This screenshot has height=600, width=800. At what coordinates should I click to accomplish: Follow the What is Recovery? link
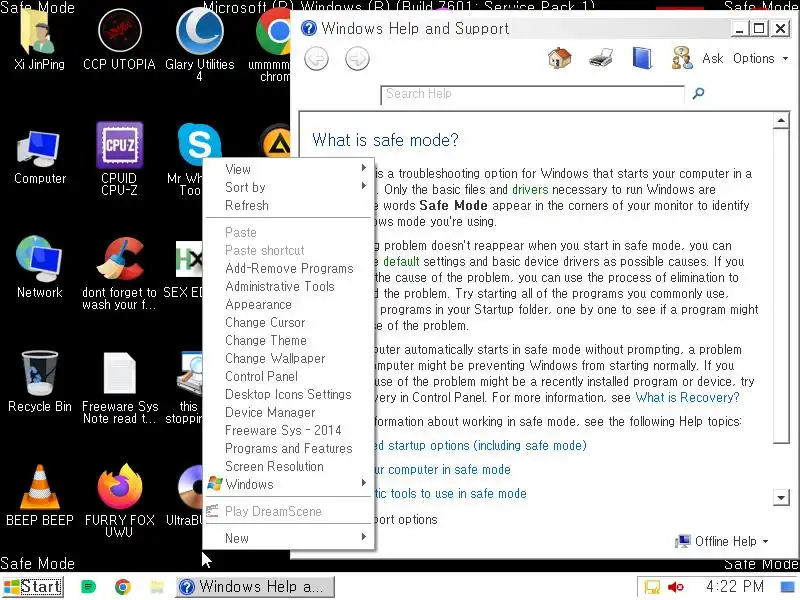click(x=687, y=397)
